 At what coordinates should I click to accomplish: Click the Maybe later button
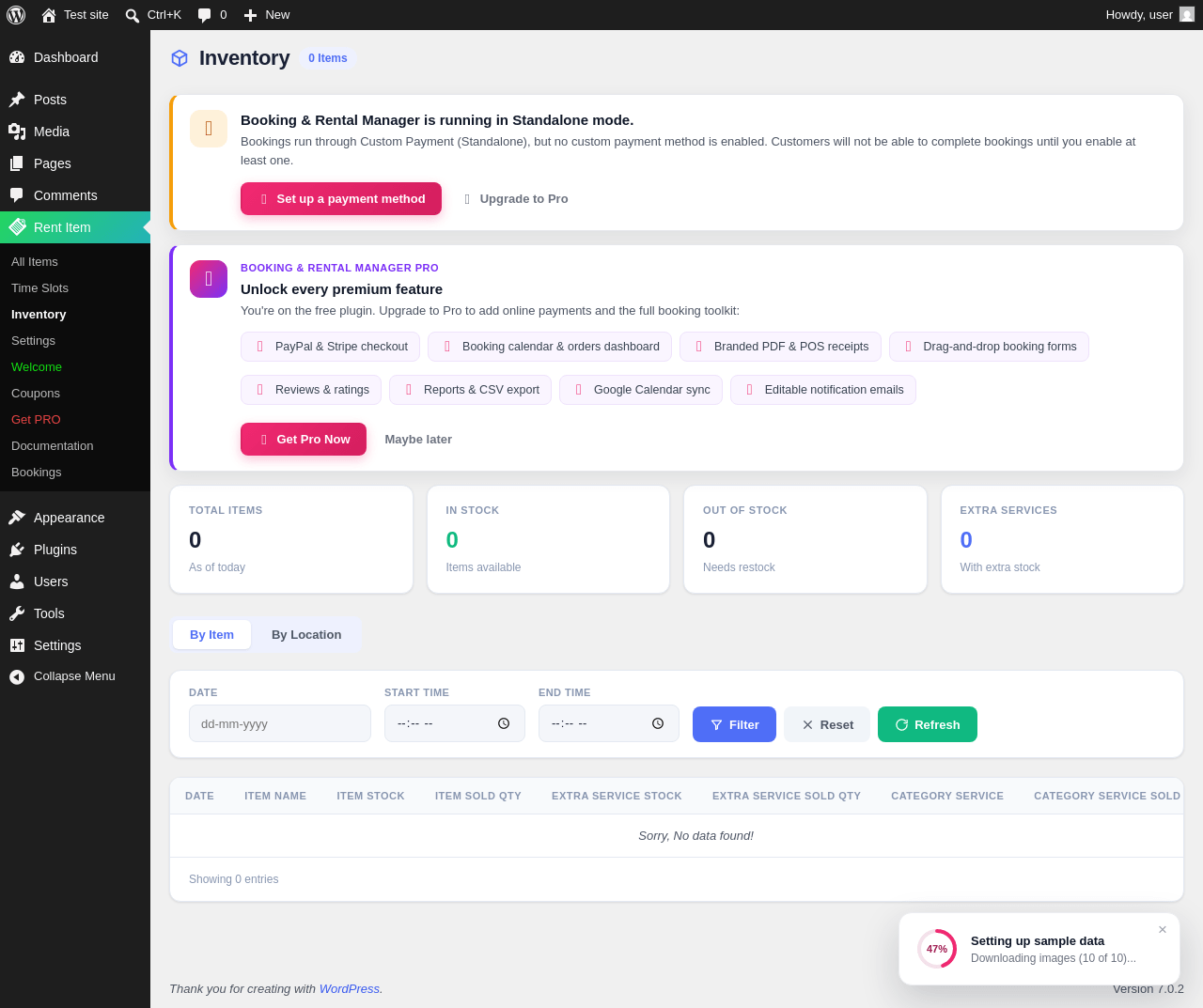click(418, 440)
